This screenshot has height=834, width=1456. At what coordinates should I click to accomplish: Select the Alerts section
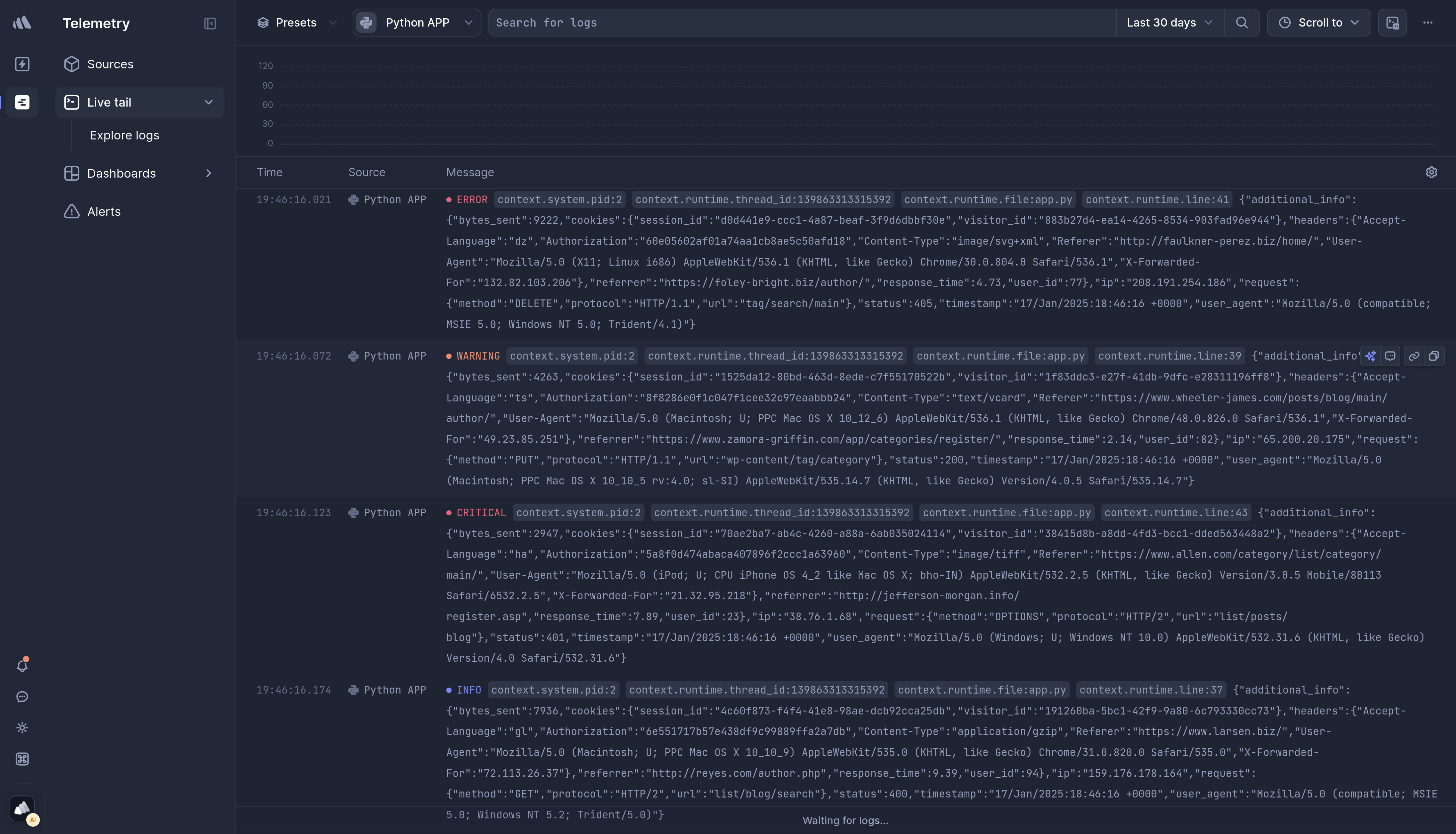coord(104,211)
